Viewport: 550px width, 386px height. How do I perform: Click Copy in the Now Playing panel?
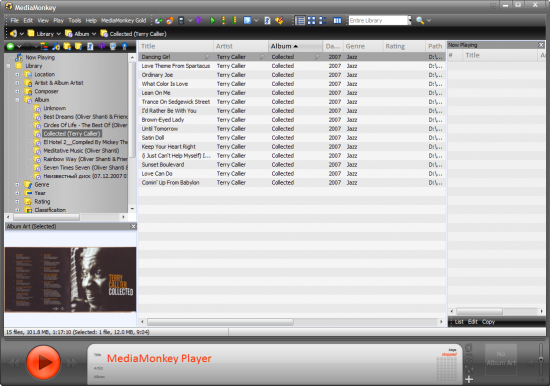488,322
